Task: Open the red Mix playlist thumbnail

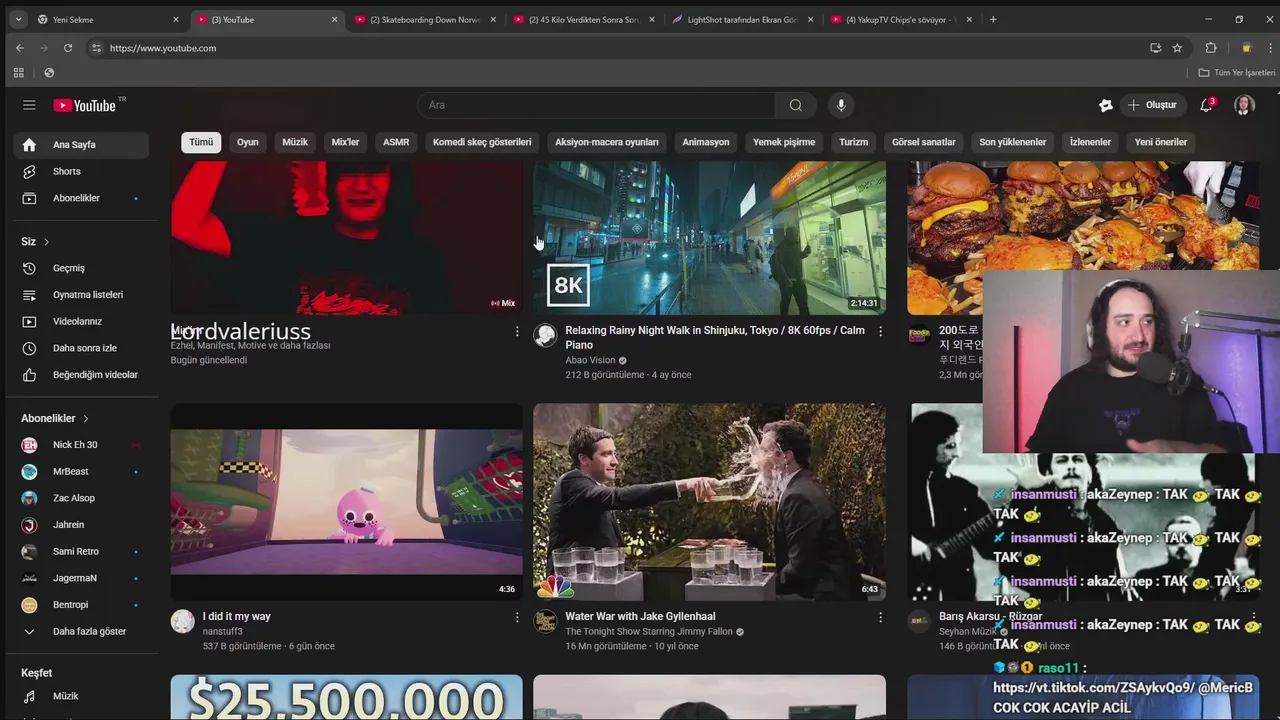Action: tap(346, 238)
